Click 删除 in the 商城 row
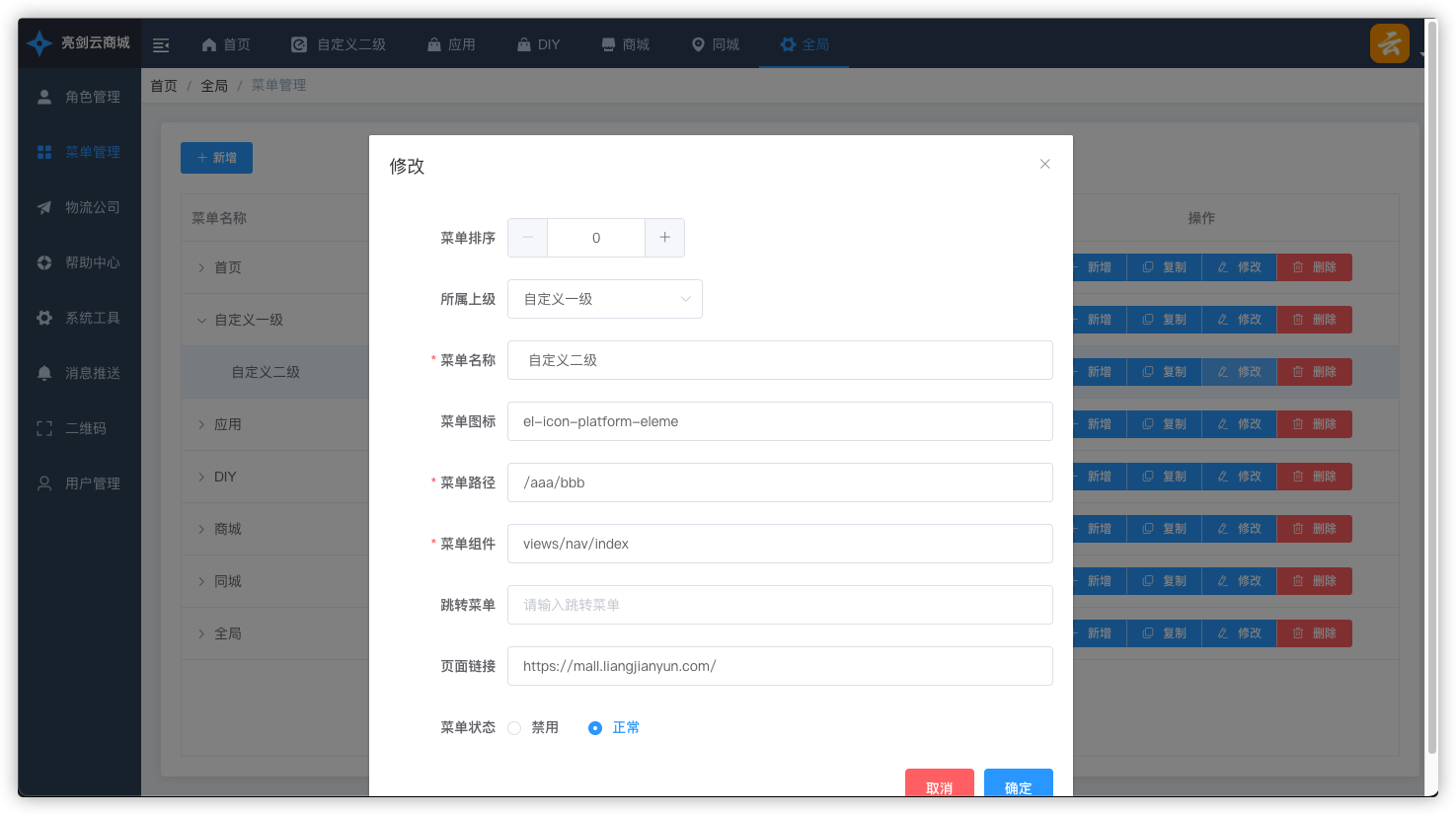The image size is (1456, 815). click(1315, 529)
